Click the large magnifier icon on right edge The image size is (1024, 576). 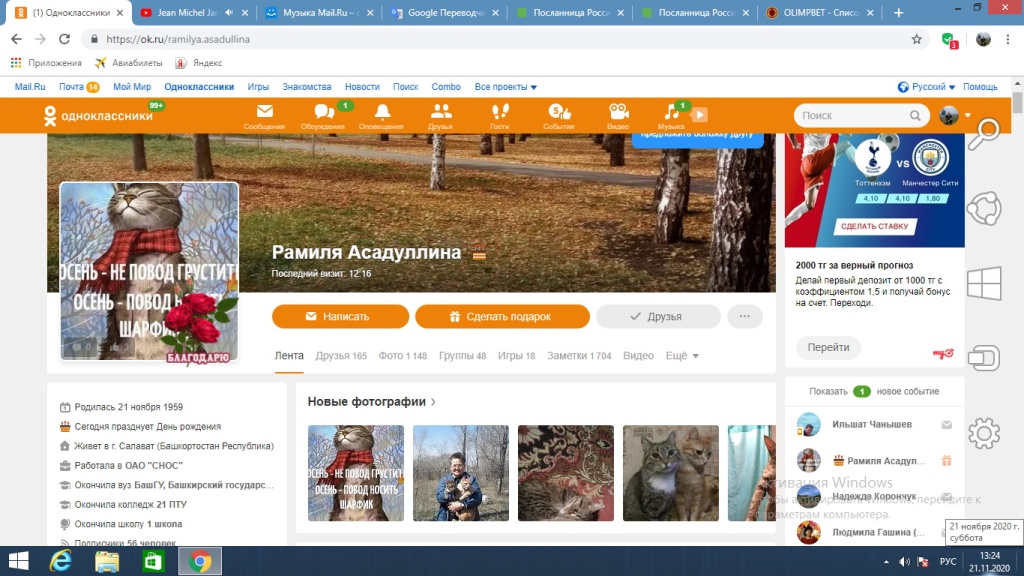pyautogui.click(x=984, y=135)
